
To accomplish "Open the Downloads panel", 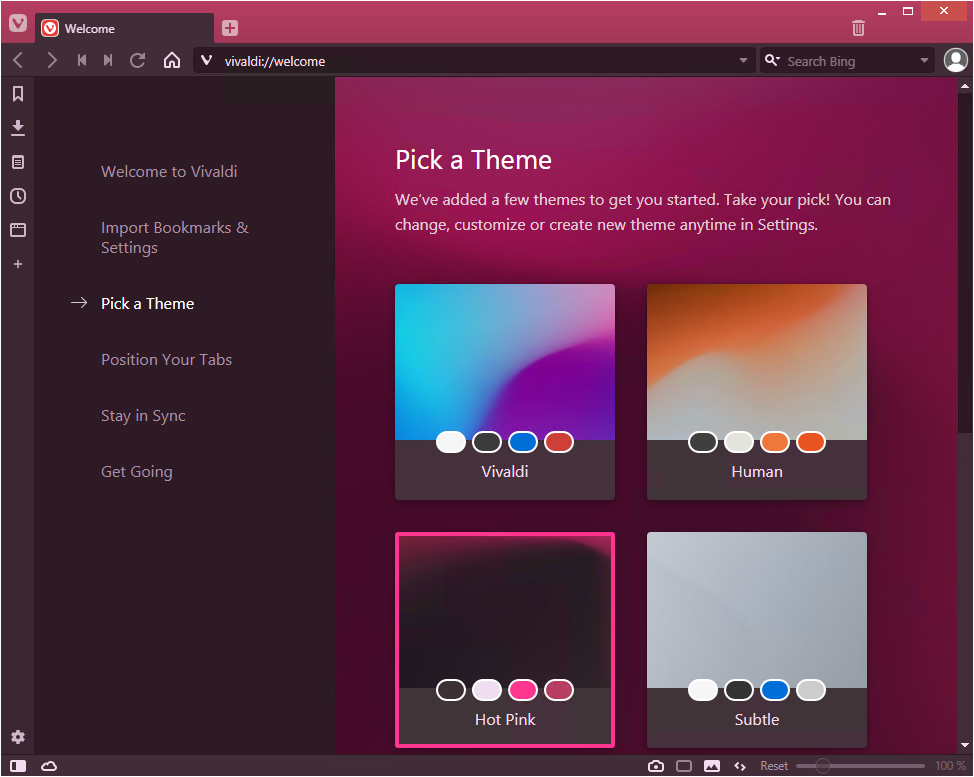I will [x=18, y=128].
